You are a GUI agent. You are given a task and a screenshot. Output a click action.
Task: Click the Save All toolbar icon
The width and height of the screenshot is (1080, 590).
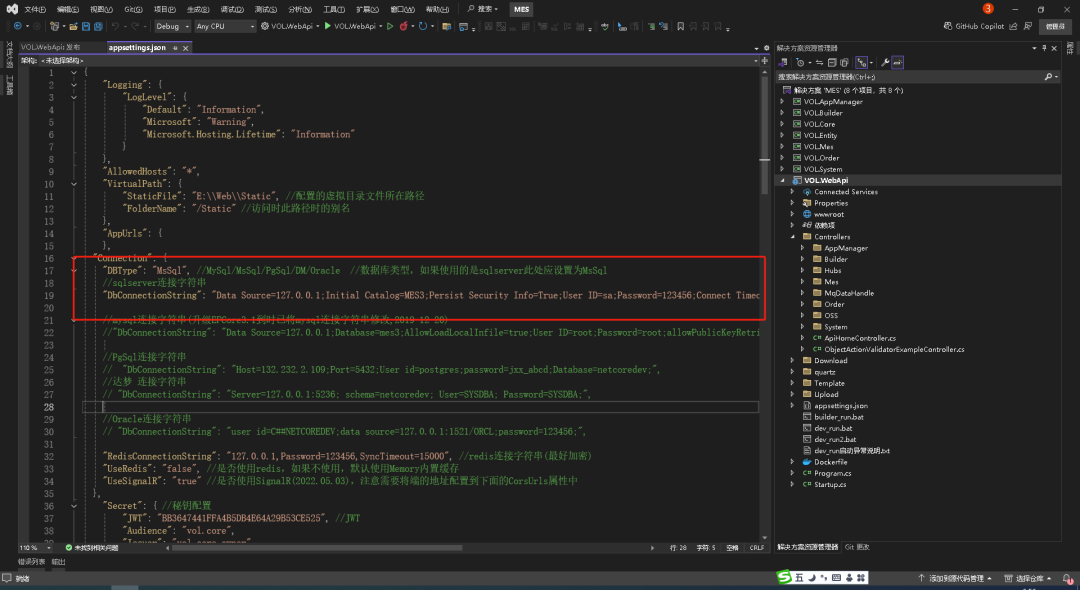coord(97,26)
